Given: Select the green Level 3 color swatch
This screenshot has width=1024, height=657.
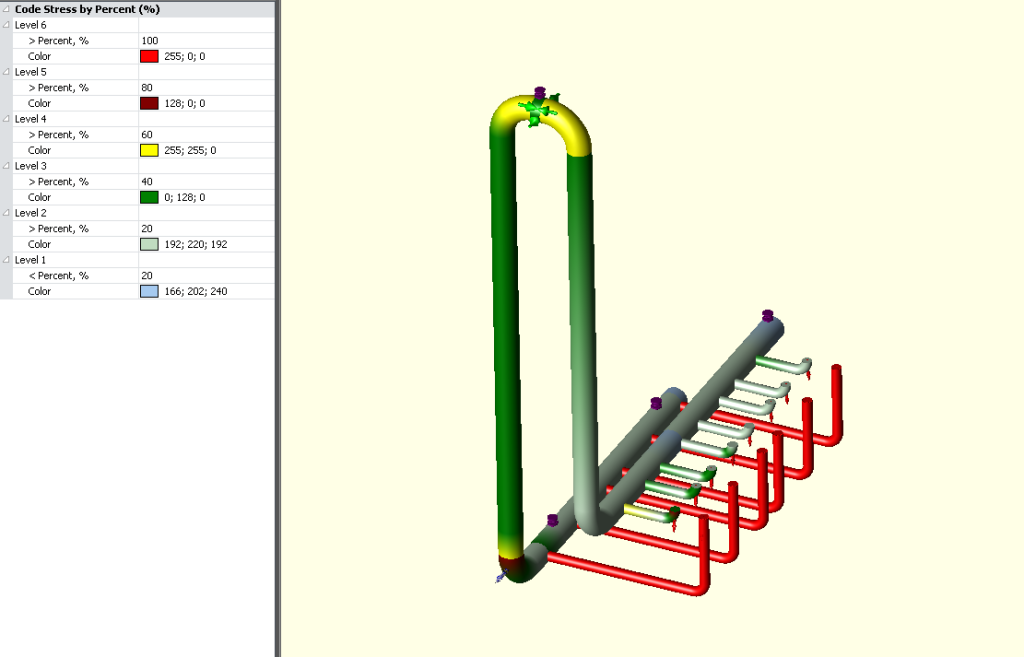Looking at the screenshot, I should [150, 198].
